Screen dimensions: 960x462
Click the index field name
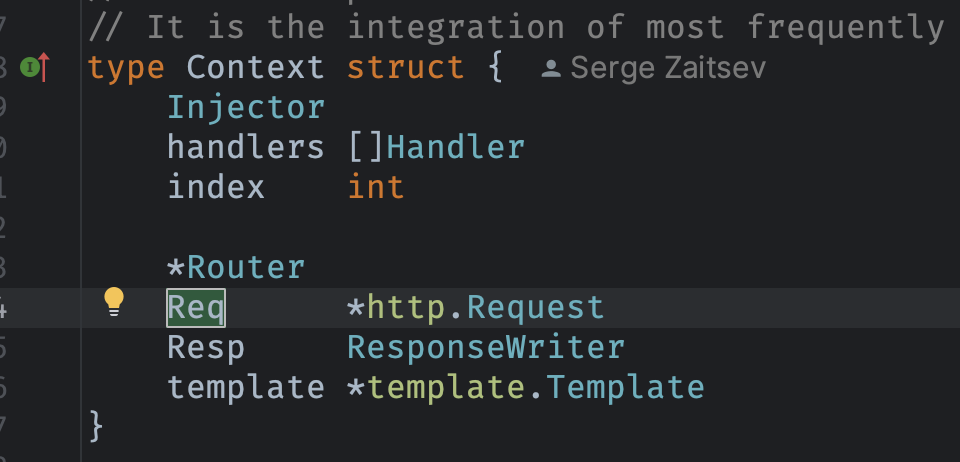216,187
